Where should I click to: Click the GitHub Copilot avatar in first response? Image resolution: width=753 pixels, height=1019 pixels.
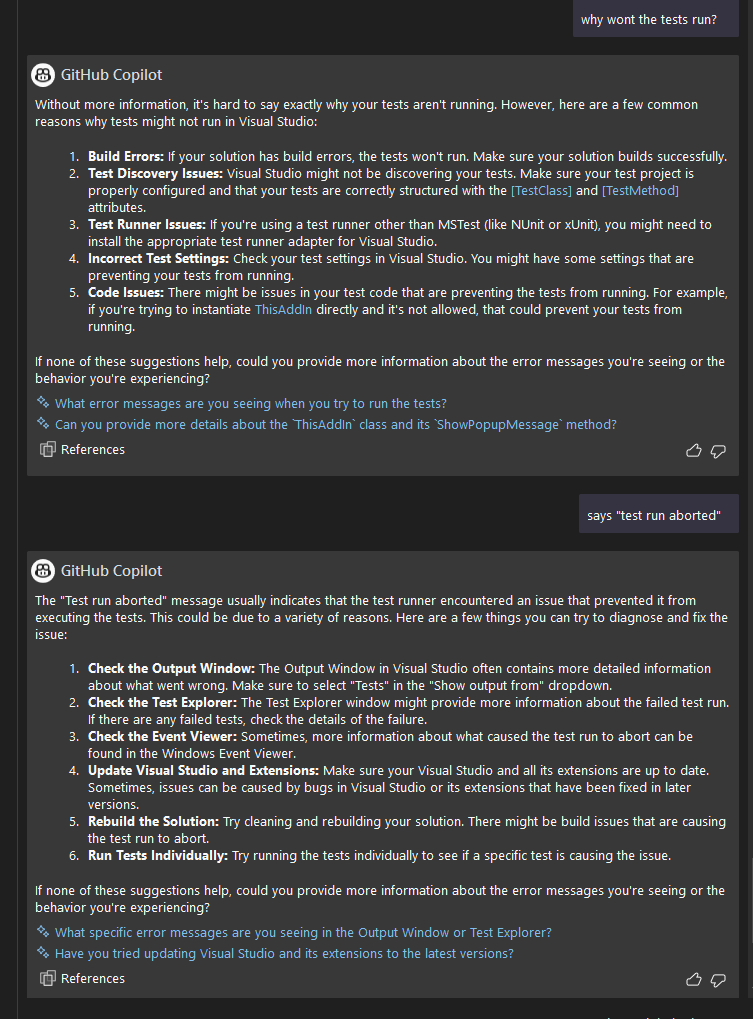click(x=42, y=74)
